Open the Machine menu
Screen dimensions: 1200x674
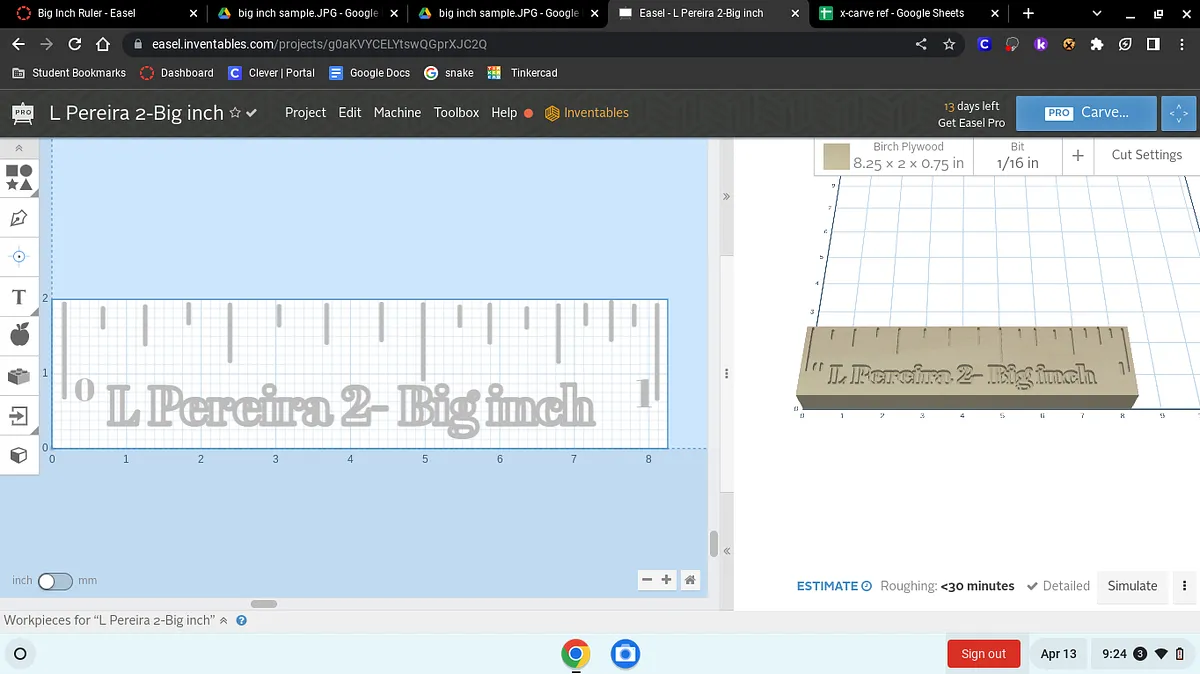coord(397,113)
